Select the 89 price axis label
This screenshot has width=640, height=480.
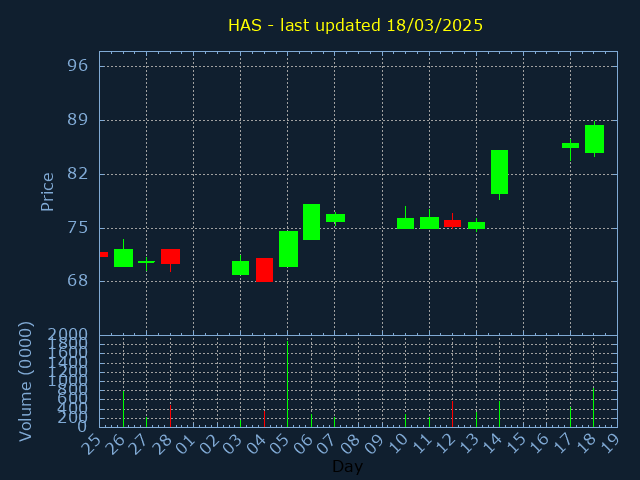[x=78, y=120]
